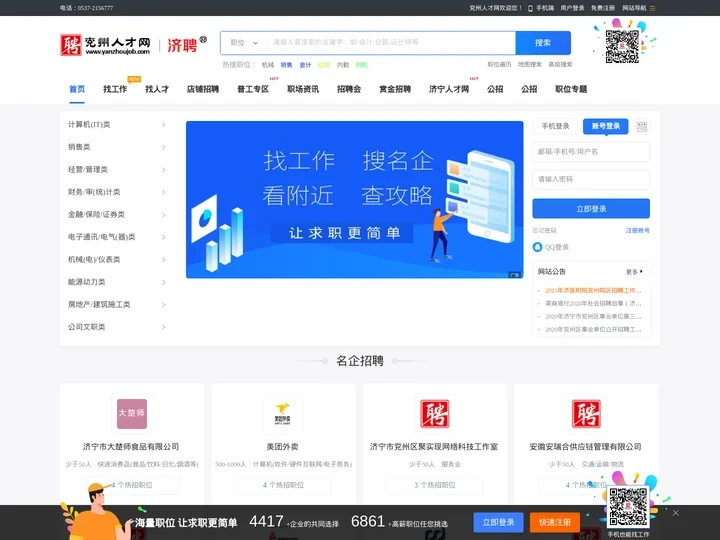This screenshot has width=720, height=540.
Task: Click the 兖州人才网 logo
Action: [105, 45]
